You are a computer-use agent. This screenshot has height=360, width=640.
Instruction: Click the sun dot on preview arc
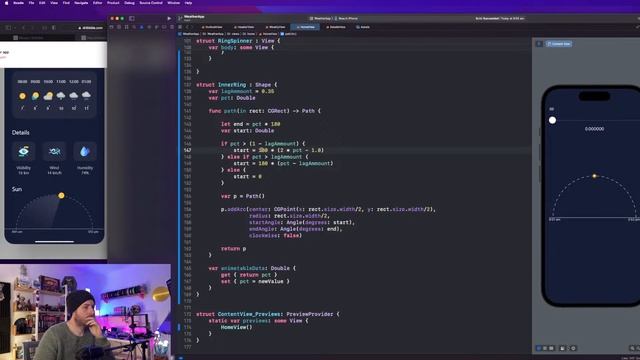click(594, 176)
